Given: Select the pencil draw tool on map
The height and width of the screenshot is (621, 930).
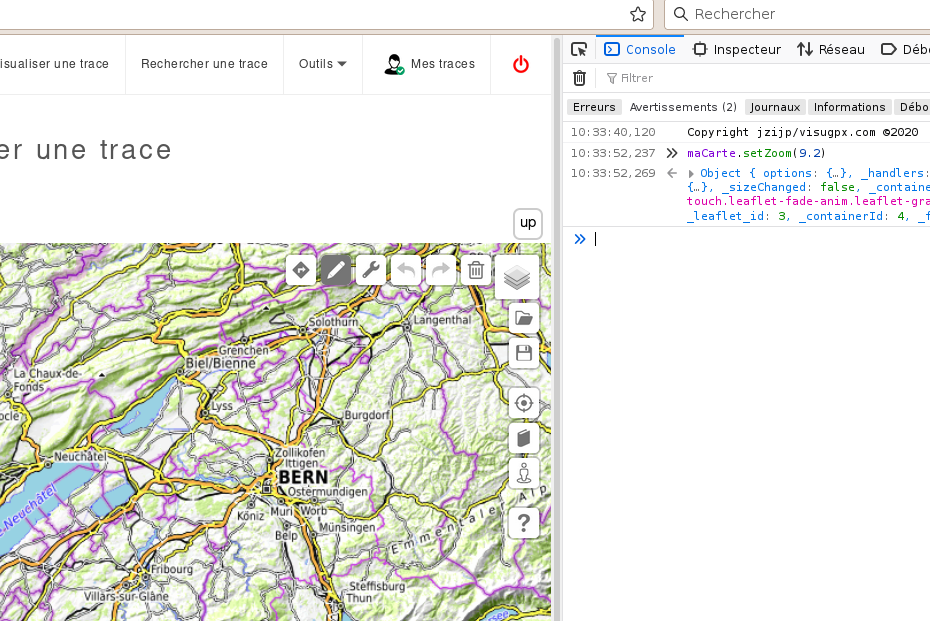Looking at the screenshot, I should click(337, 269).
